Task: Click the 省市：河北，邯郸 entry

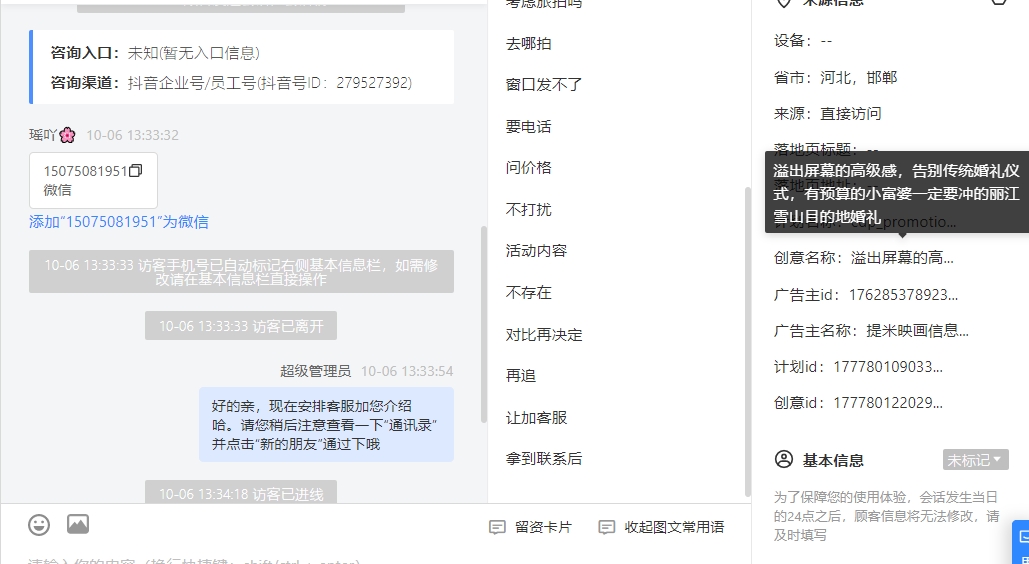Action: click(835, 78)
